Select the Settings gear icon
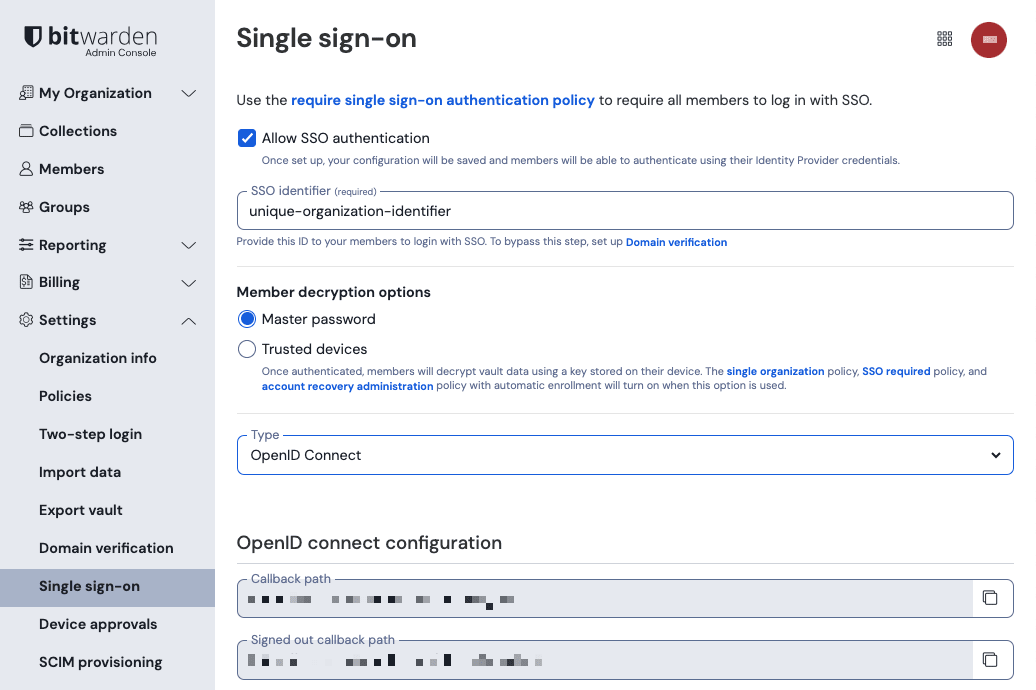 tap(24, 321)
